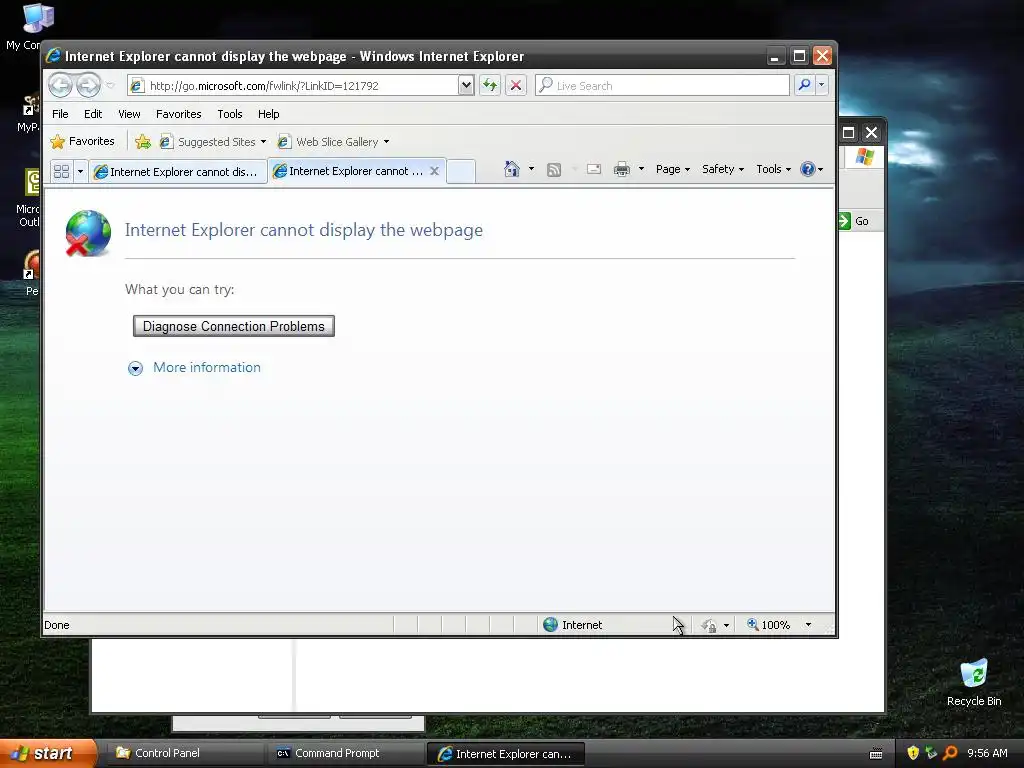Click the orange magnifier tray icon

click(950, 753)
